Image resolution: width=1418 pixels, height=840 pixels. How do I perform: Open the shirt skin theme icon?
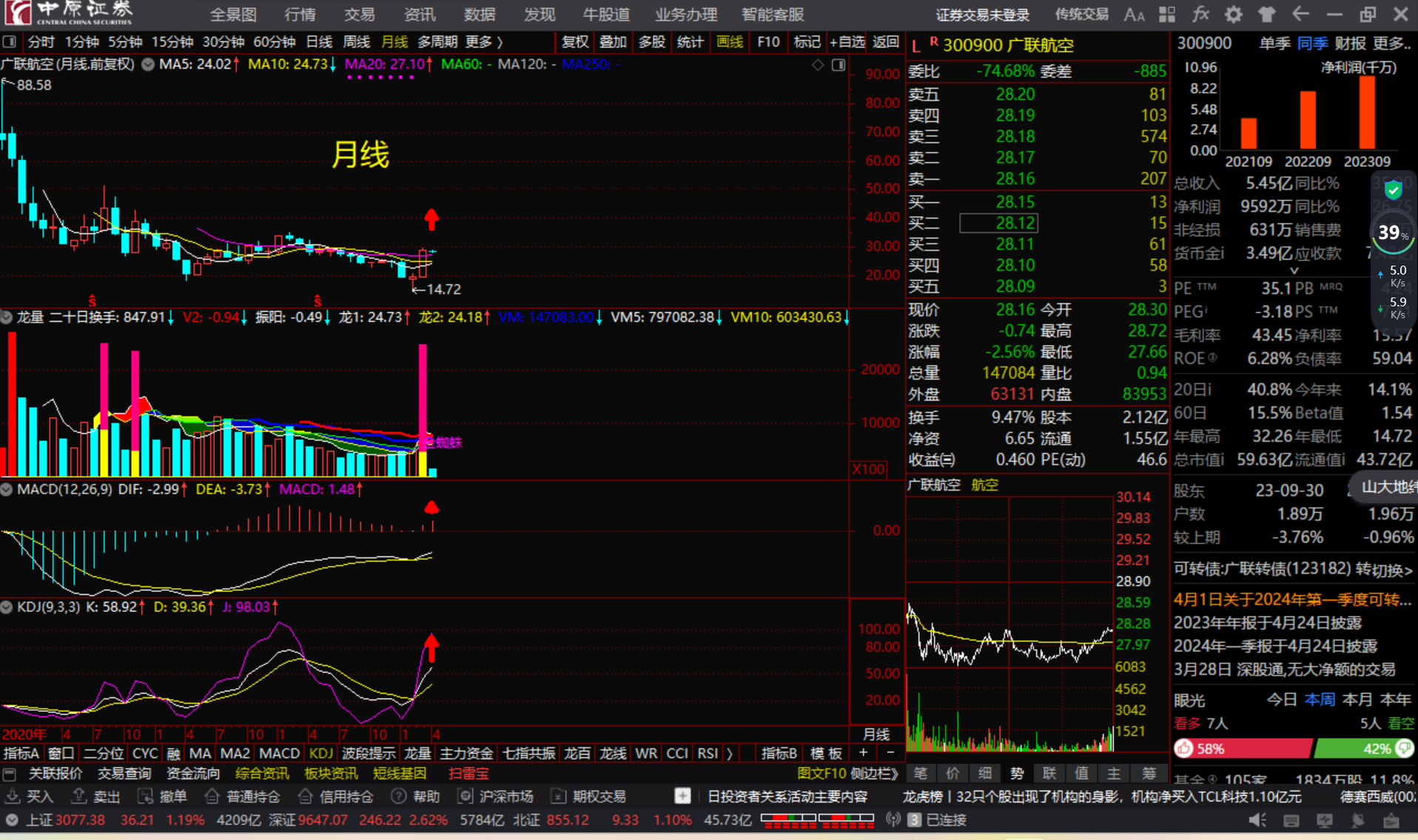click(1267, 14)
